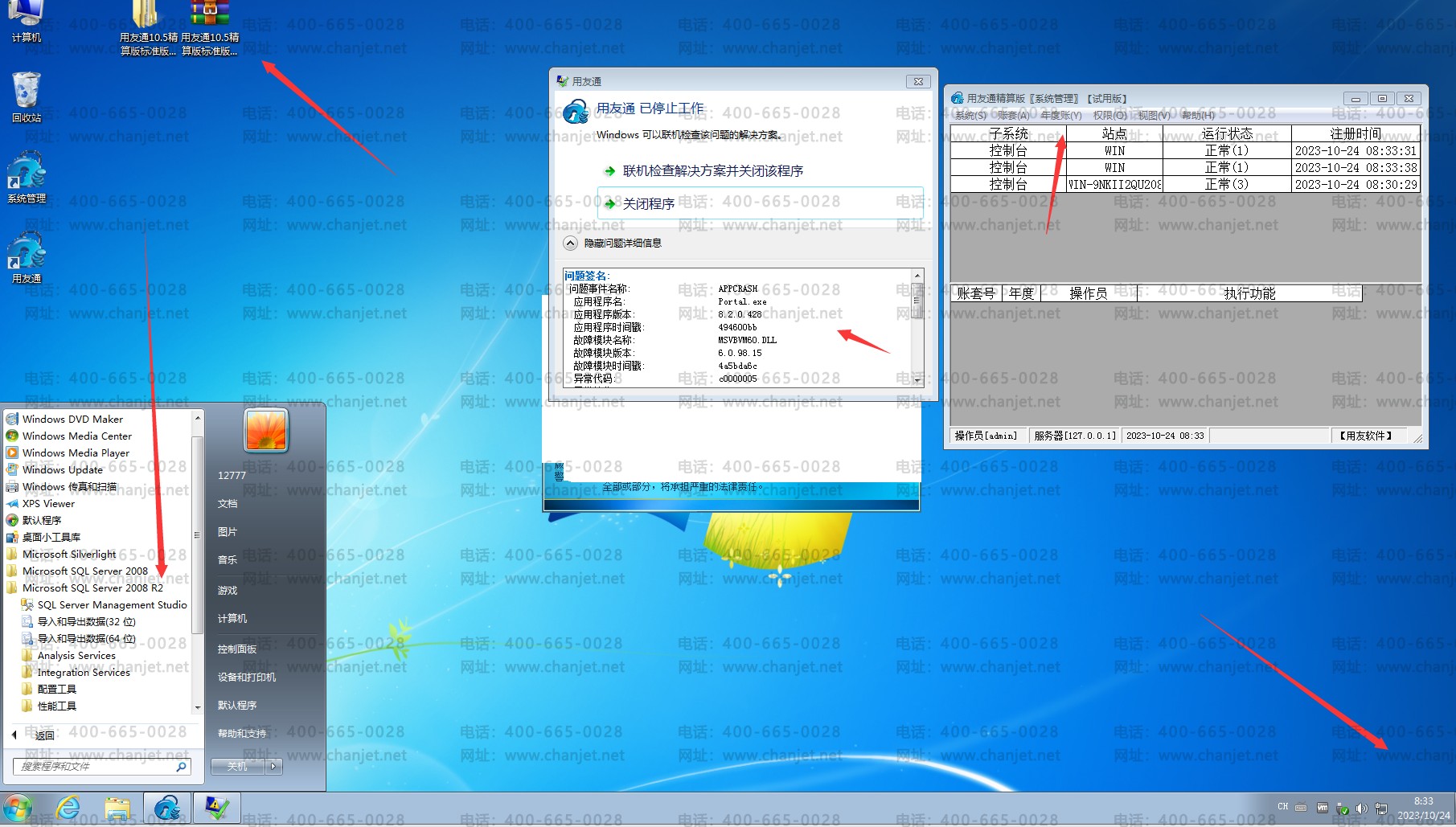Click the problem details vertical scrollbar
This screenshot has width=1456, height=827.
(x=917, y=328)
